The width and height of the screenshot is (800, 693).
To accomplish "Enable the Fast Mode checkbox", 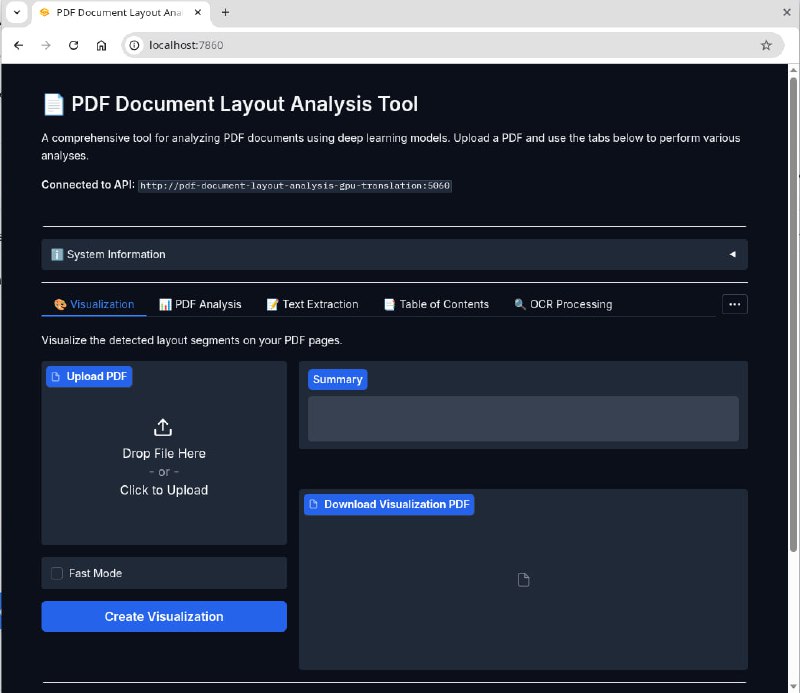I will pyautogui.click(x=57, y=573).
